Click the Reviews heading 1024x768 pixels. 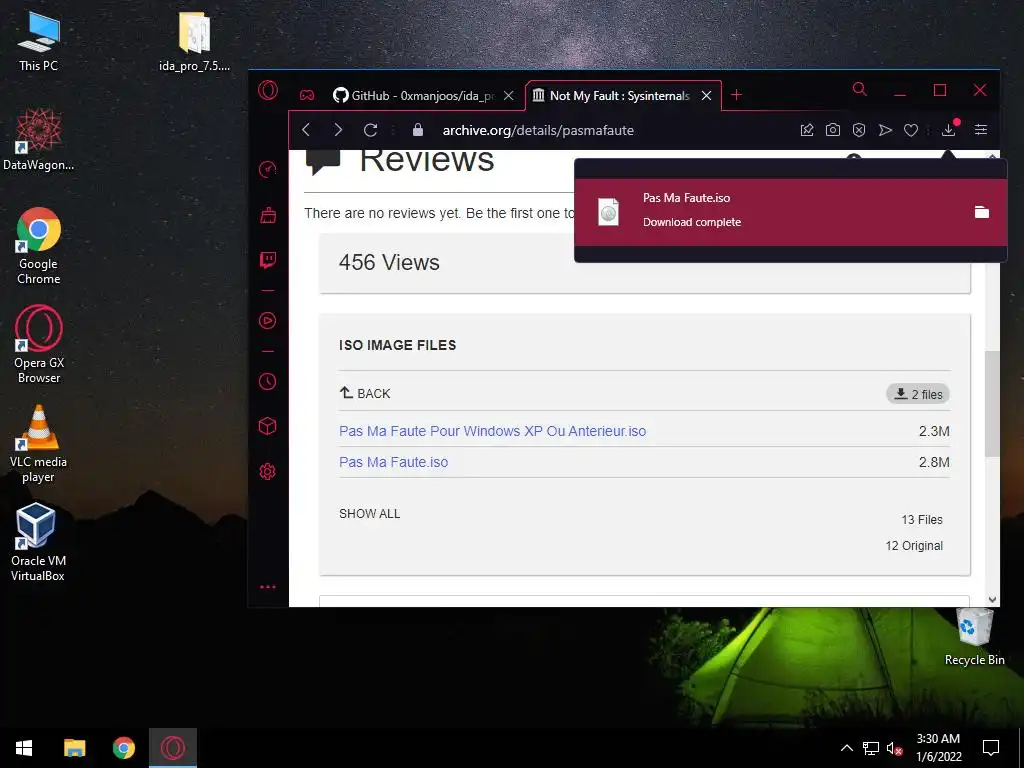click(x=426, y=162)
